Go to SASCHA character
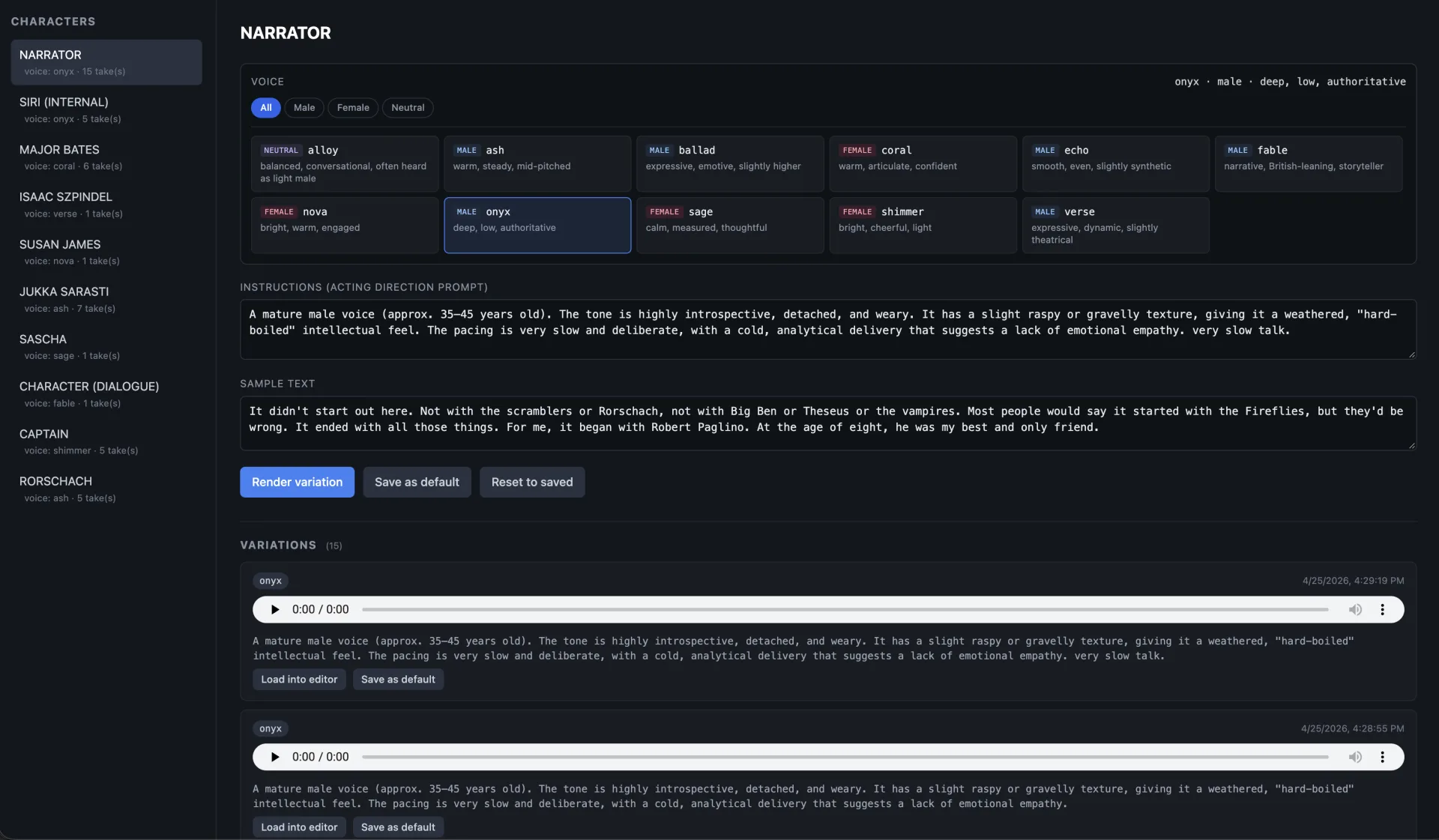 click(x=106, y=347)
